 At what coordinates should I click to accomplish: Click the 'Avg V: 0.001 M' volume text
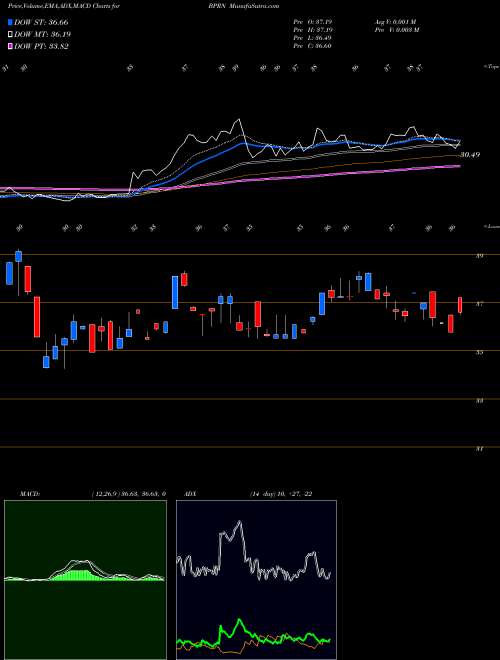(x=396, y=21)
